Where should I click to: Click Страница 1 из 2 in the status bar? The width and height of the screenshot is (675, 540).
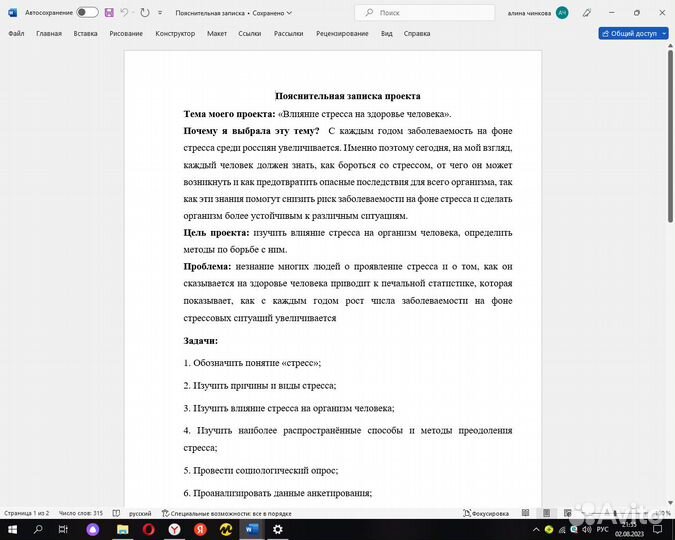pos(27,513)
